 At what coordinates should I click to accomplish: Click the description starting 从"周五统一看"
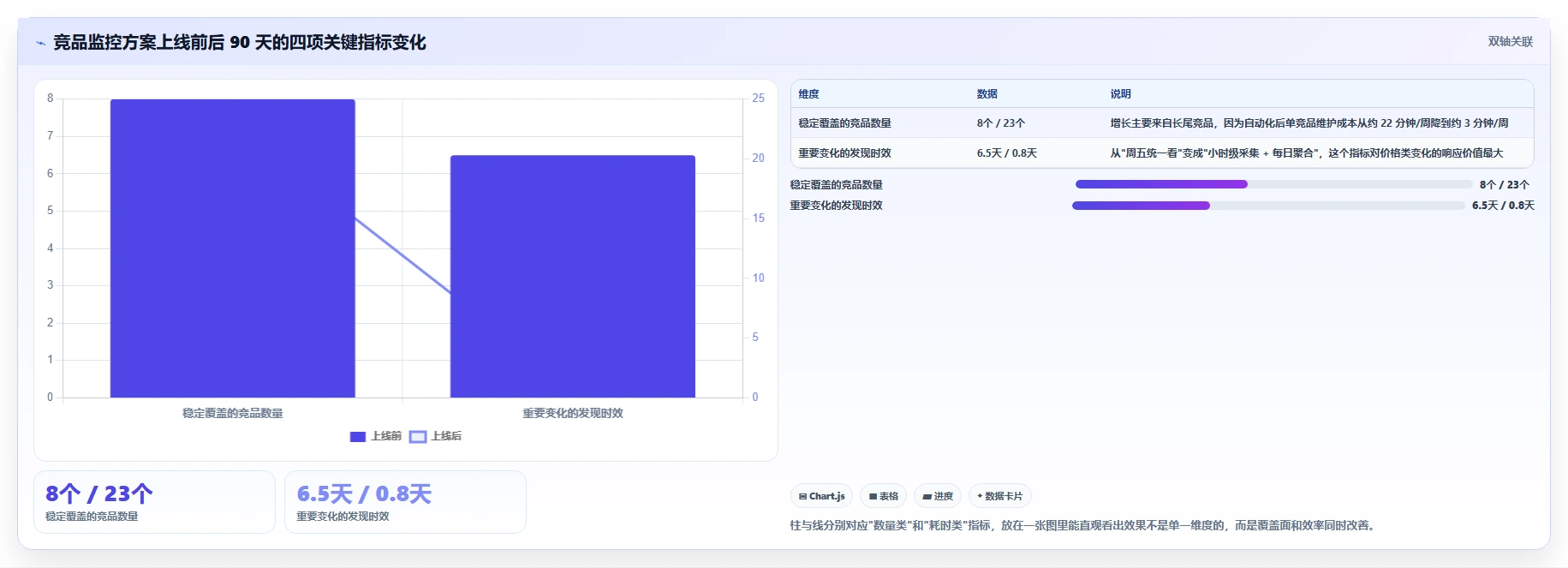click(1307, 153)
